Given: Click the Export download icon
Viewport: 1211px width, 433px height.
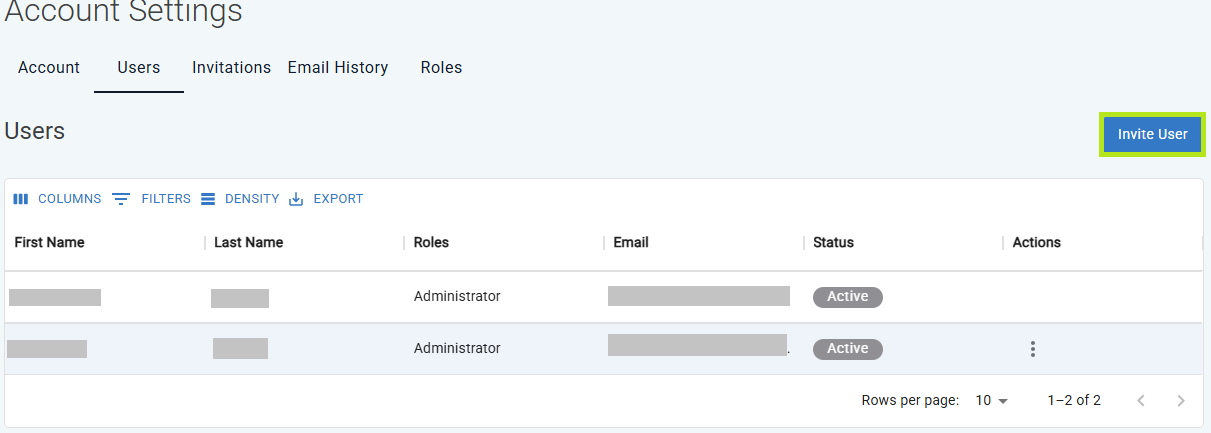Looking at the screenshot, I should (296, 199).
